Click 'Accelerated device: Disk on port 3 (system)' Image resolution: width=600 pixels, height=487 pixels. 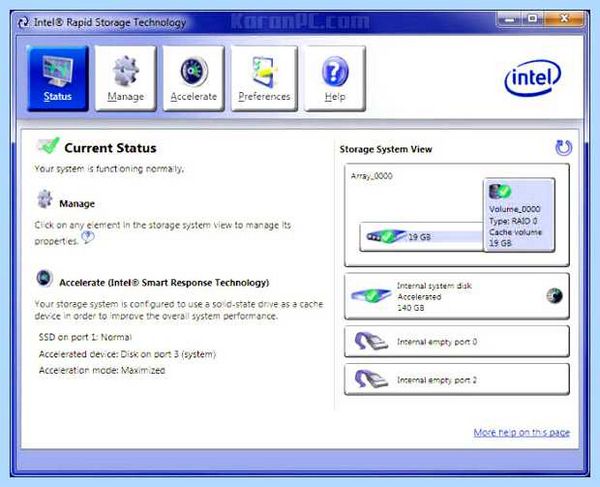click(x=127, y=354)
